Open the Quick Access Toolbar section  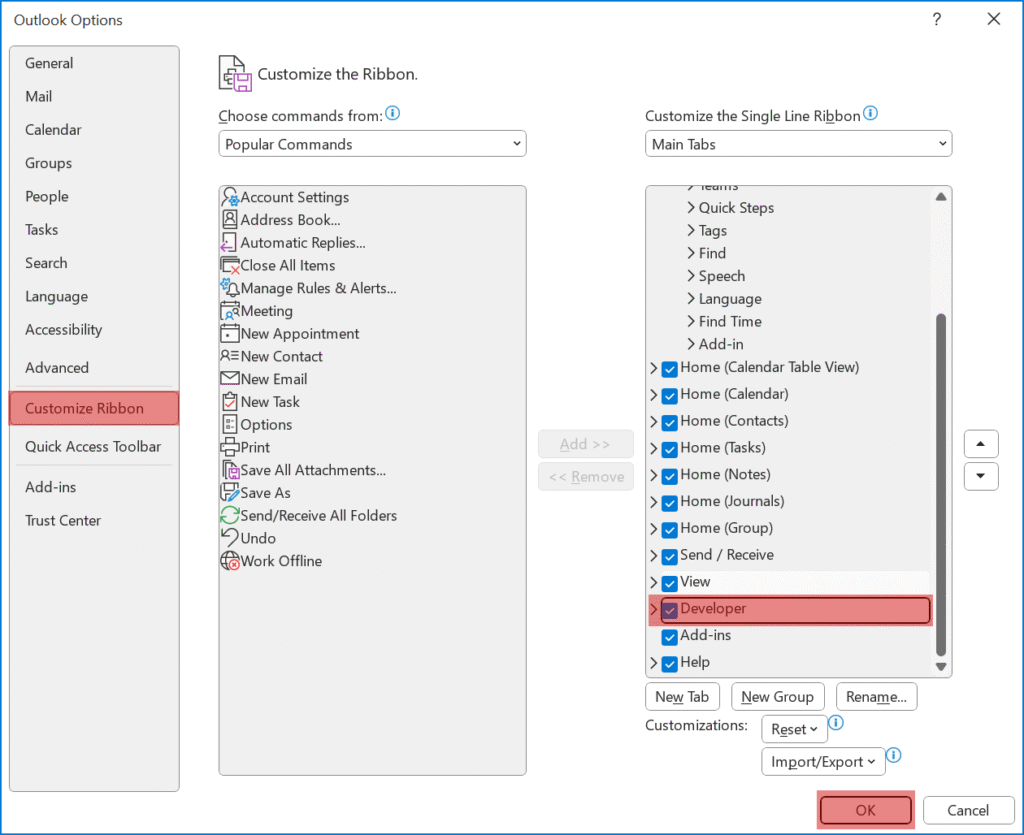click(x=93, y=447)
